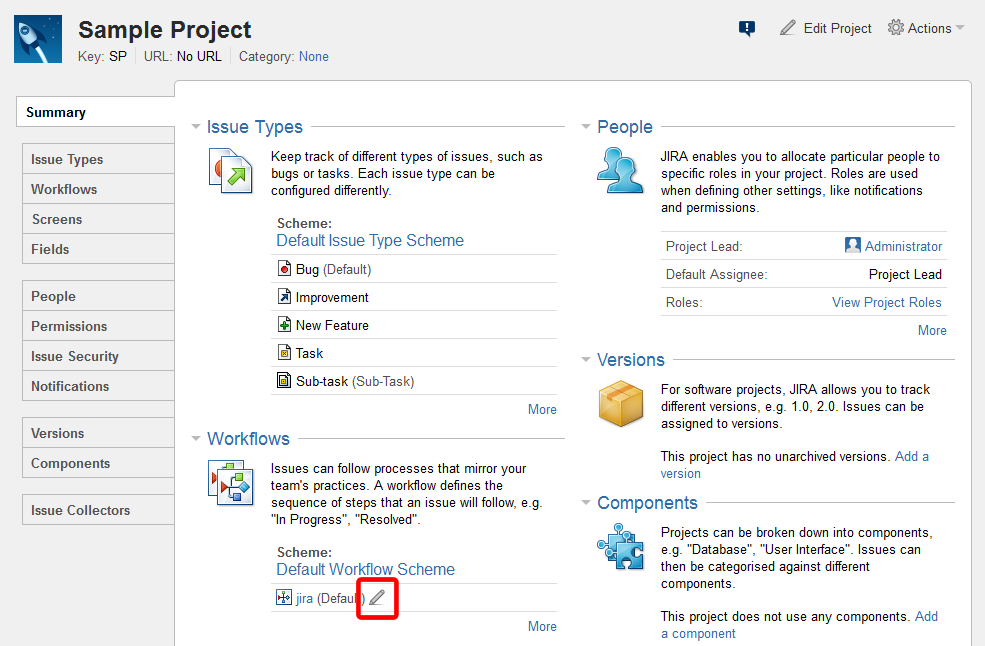The image size is (985, 646).
Task: Open the People sidebar tab
Action: pos(99,296)
